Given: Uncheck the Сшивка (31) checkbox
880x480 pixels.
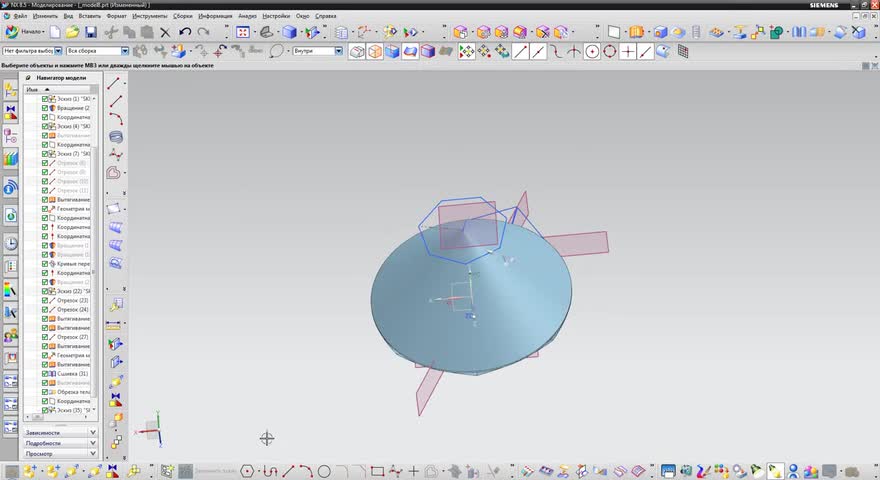Looking at the screenshot, I should 45,373.
